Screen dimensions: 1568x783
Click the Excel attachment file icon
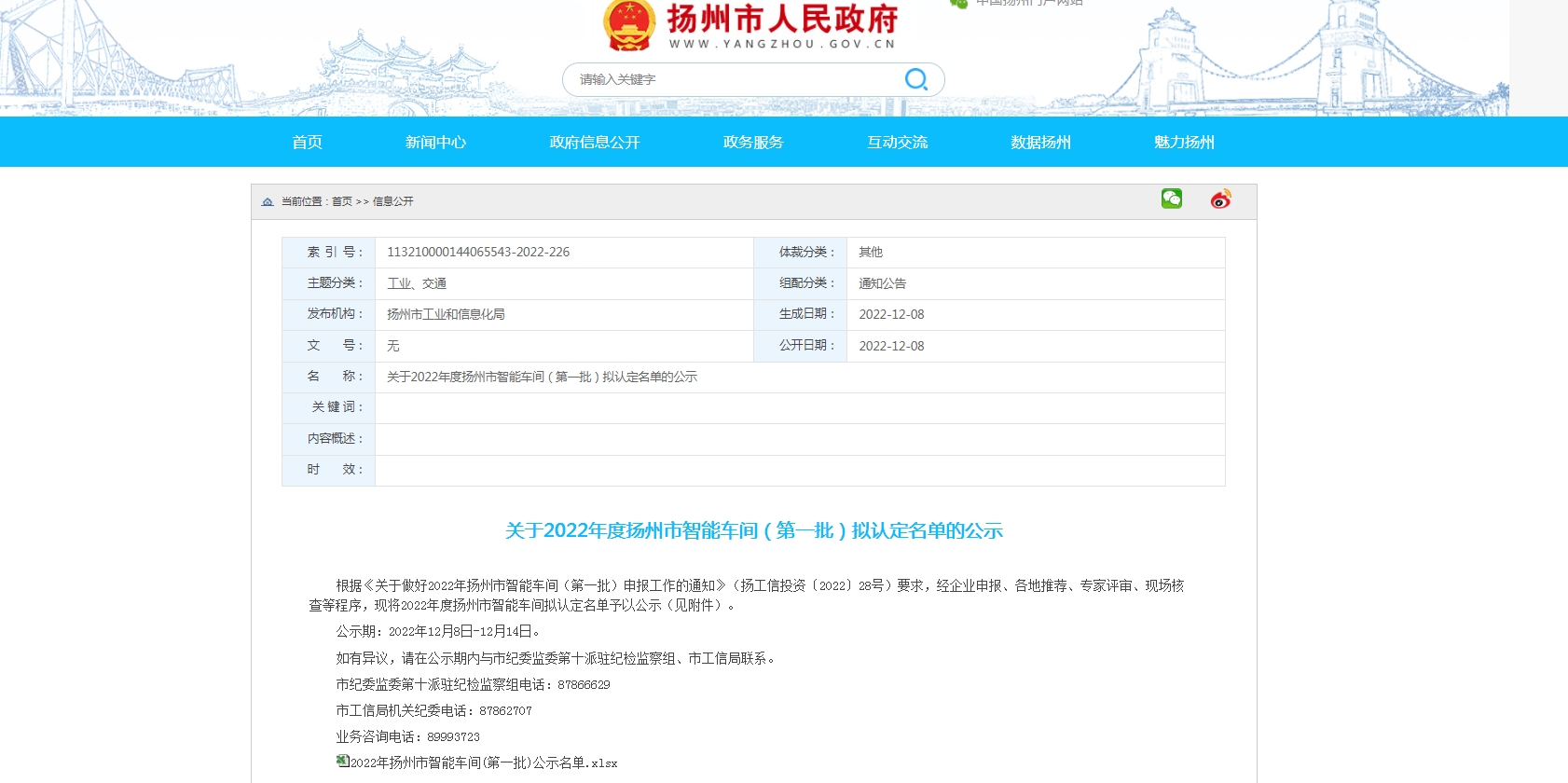point(342,762)
